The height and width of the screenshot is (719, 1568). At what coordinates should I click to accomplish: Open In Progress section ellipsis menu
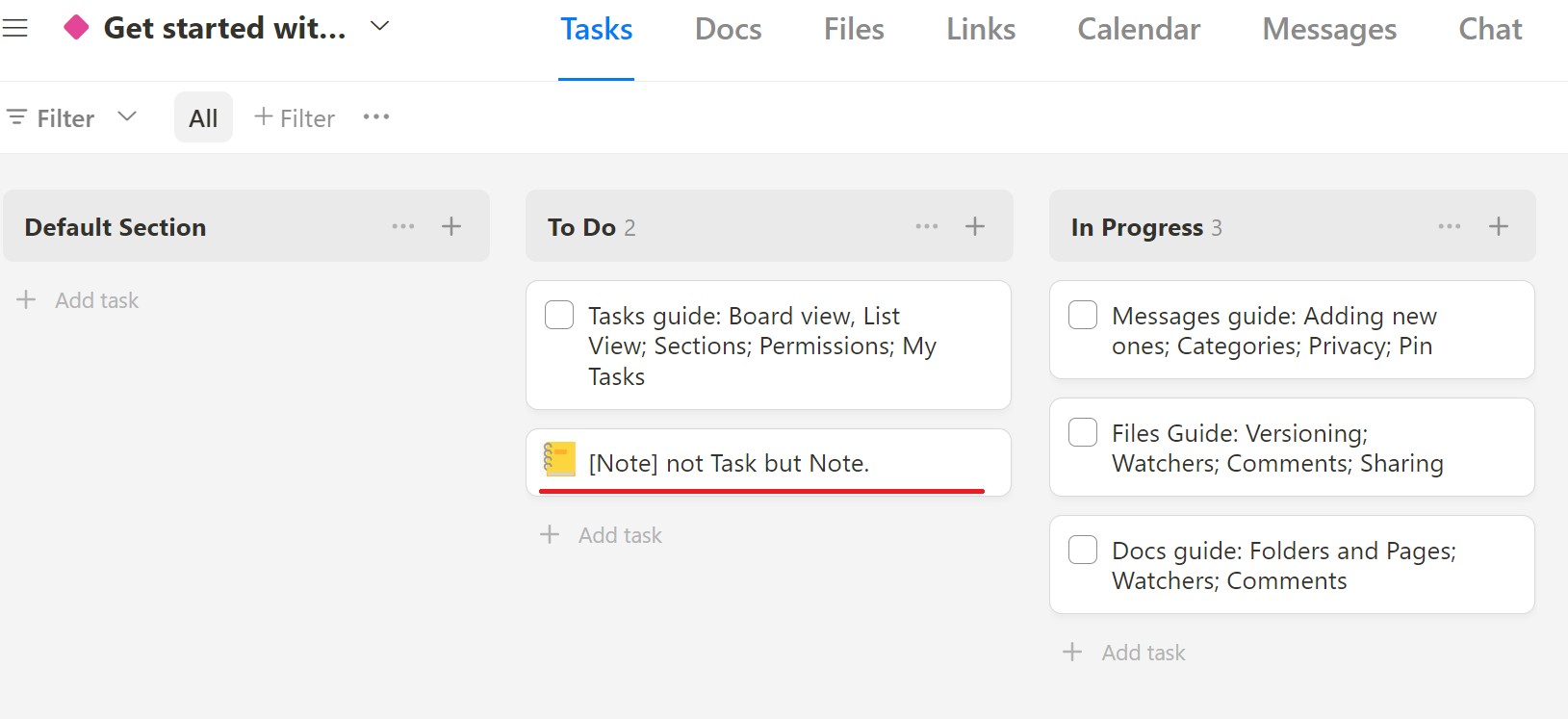pos(1450,226)
